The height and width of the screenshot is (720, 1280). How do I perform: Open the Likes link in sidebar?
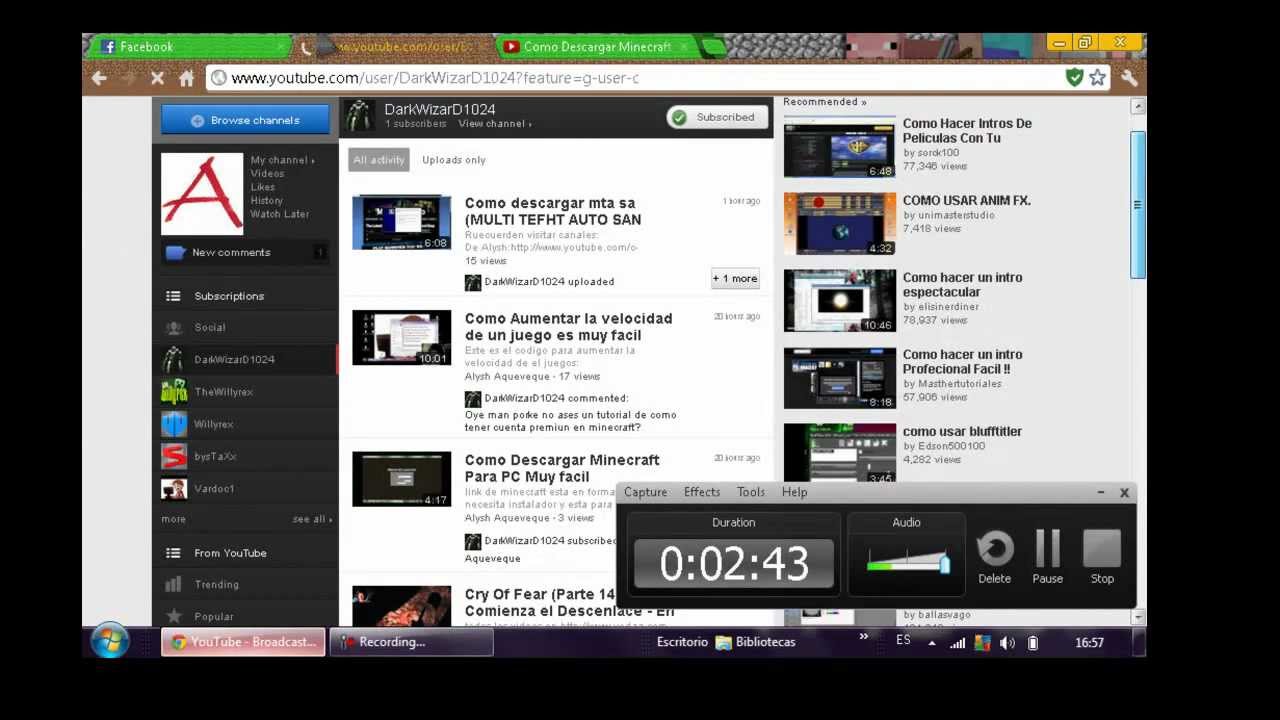click(x=263, y=187)
